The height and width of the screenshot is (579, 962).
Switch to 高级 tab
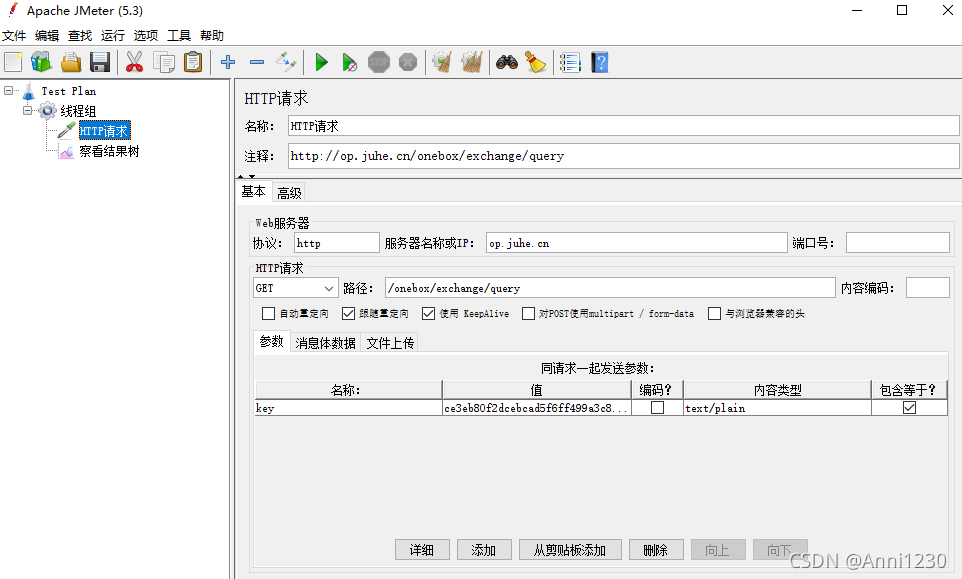point(289,193)
